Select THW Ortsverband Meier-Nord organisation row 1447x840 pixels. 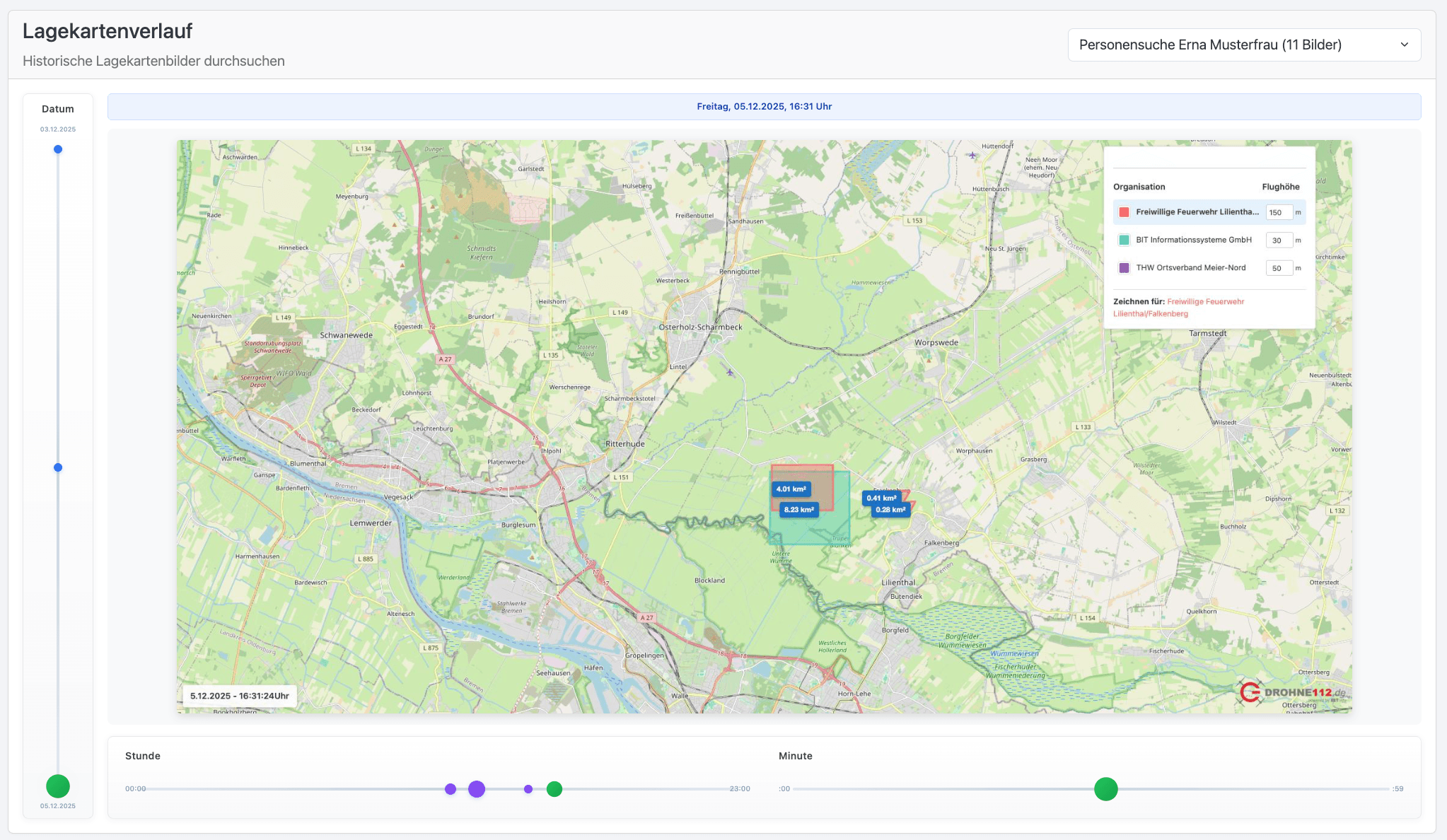click(1190, 268)
